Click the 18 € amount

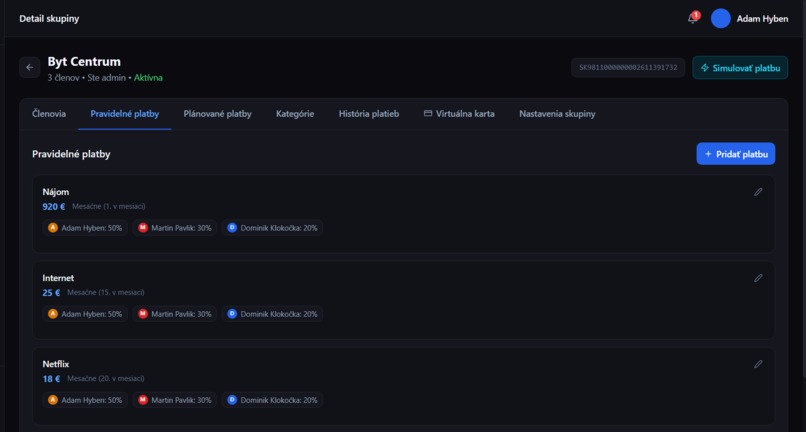[x=51, y=379]
